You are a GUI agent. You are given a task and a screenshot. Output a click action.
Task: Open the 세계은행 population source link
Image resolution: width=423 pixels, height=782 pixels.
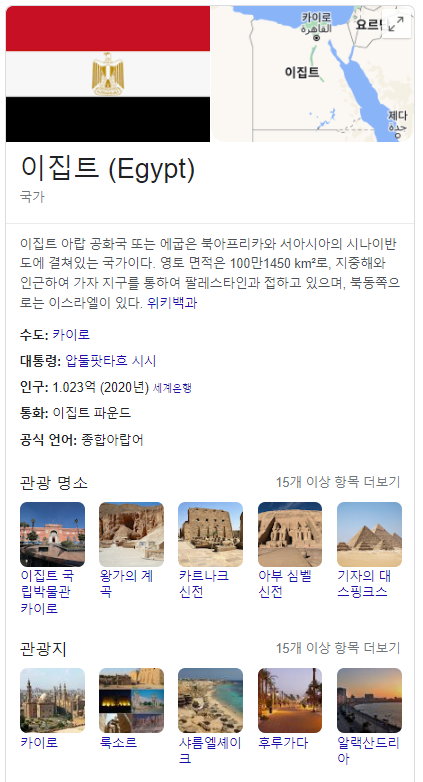point(172,388)
